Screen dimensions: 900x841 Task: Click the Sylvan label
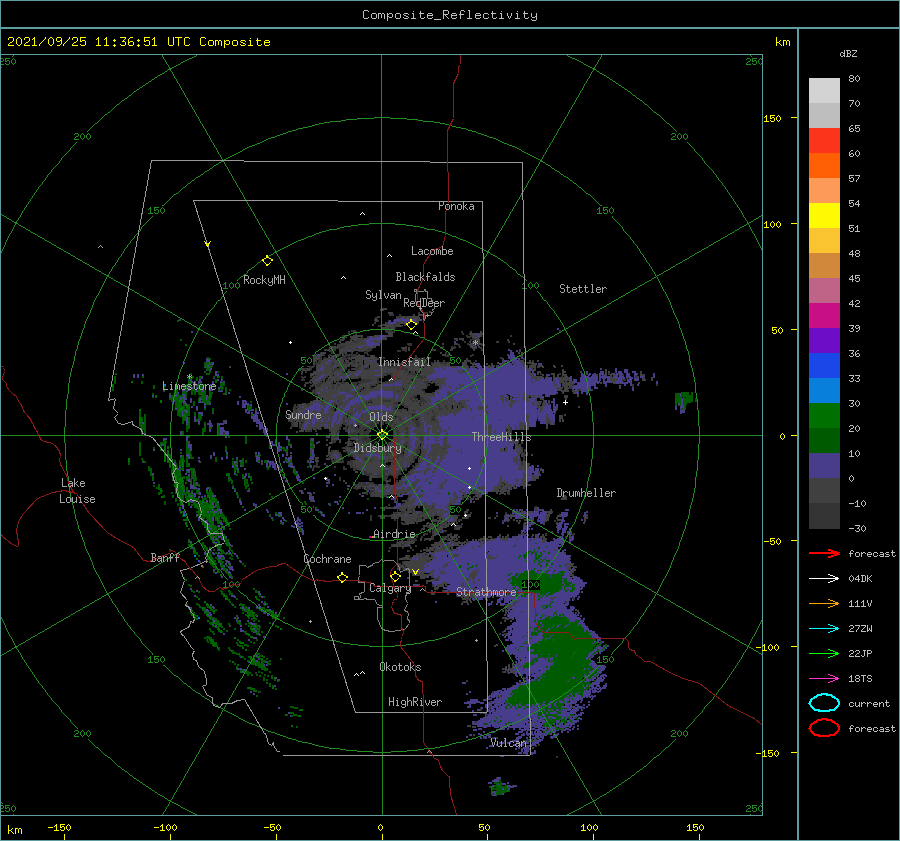pos(383,295)
